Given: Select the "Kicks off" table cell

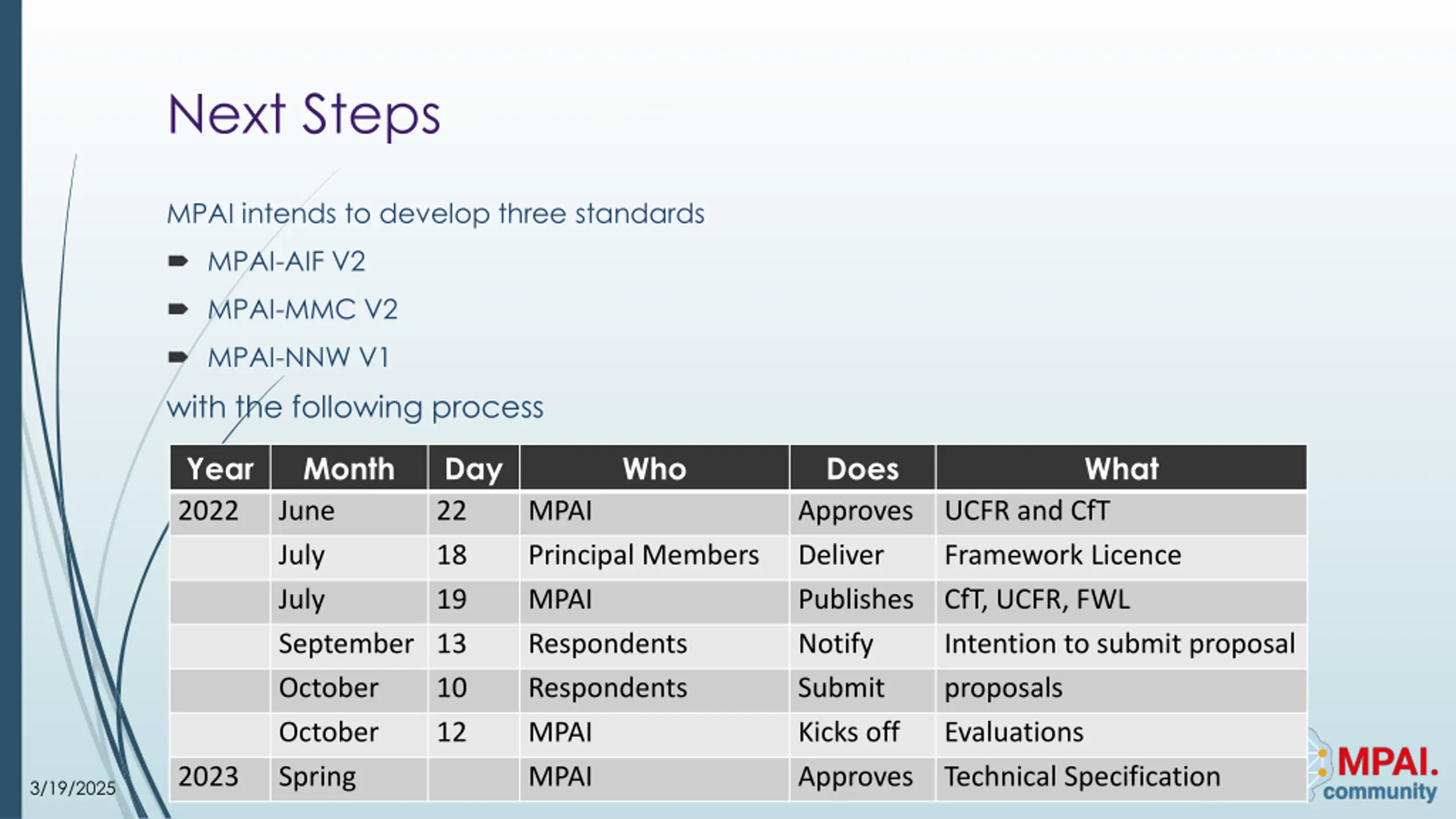Looking at the screenshot, I should pos(849,733).
